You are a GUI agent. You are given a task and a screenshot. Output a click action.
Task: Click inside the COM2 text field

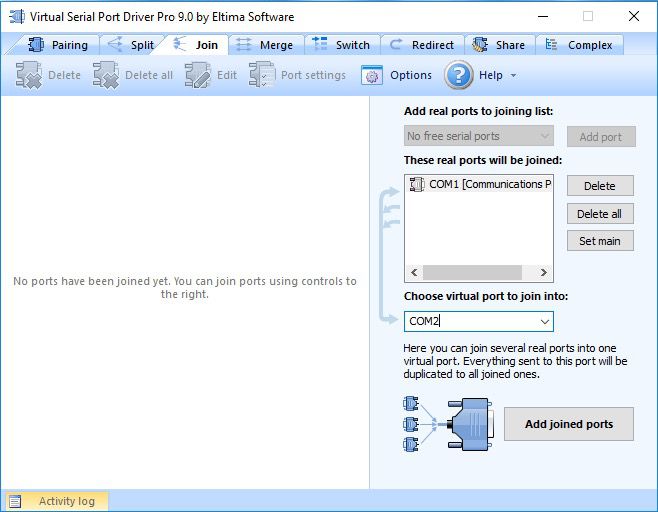point(471,321)
